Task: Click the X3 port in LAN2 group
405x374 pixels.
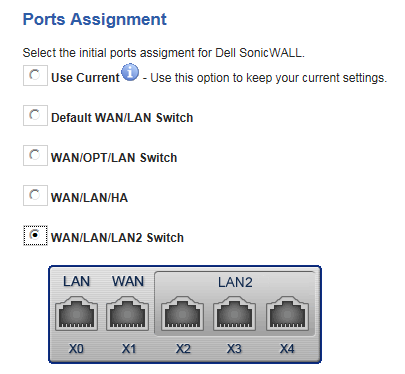Action: pyautogui.click(x=235, y=313)
